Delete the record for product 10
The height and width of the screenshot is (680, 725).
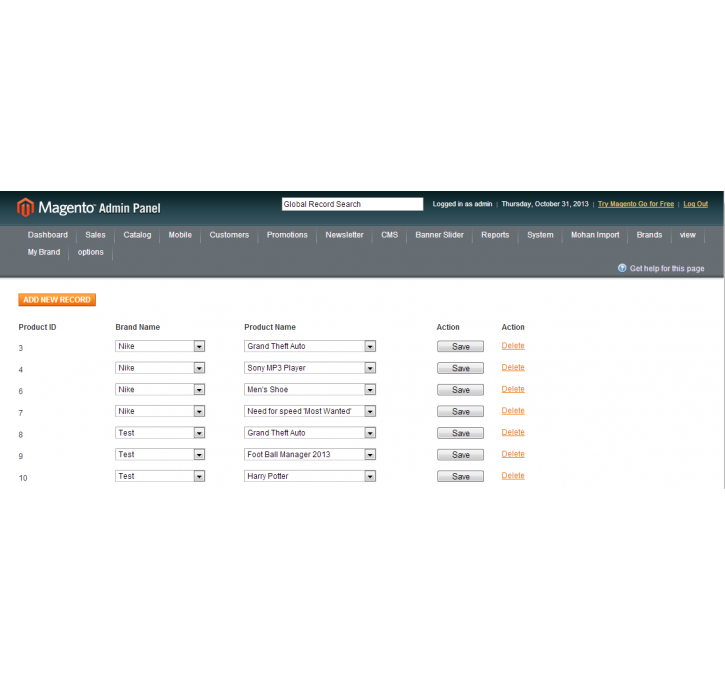[513, 476]
